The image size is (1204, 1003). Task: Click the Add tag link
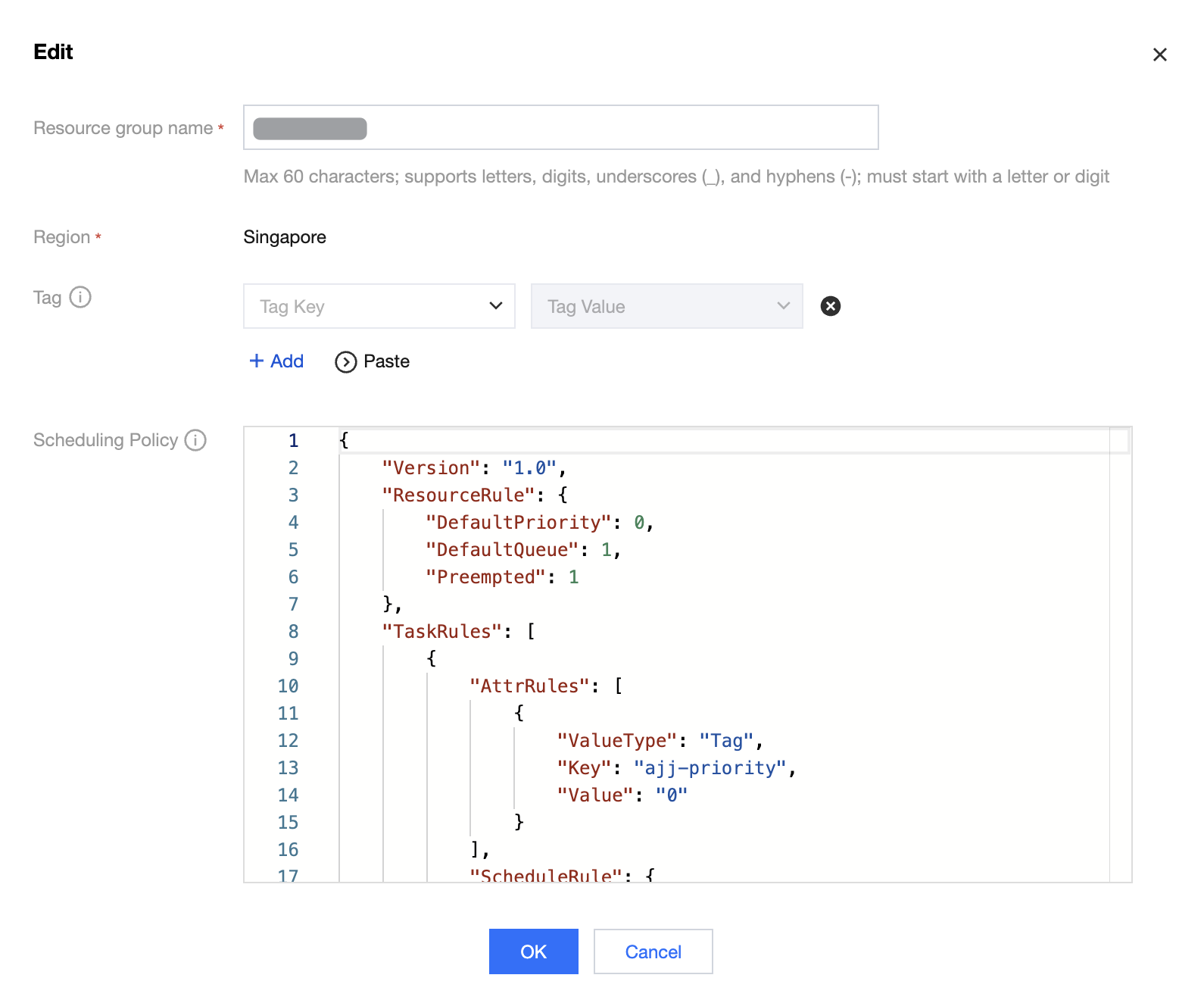click(x=287, y=361)
